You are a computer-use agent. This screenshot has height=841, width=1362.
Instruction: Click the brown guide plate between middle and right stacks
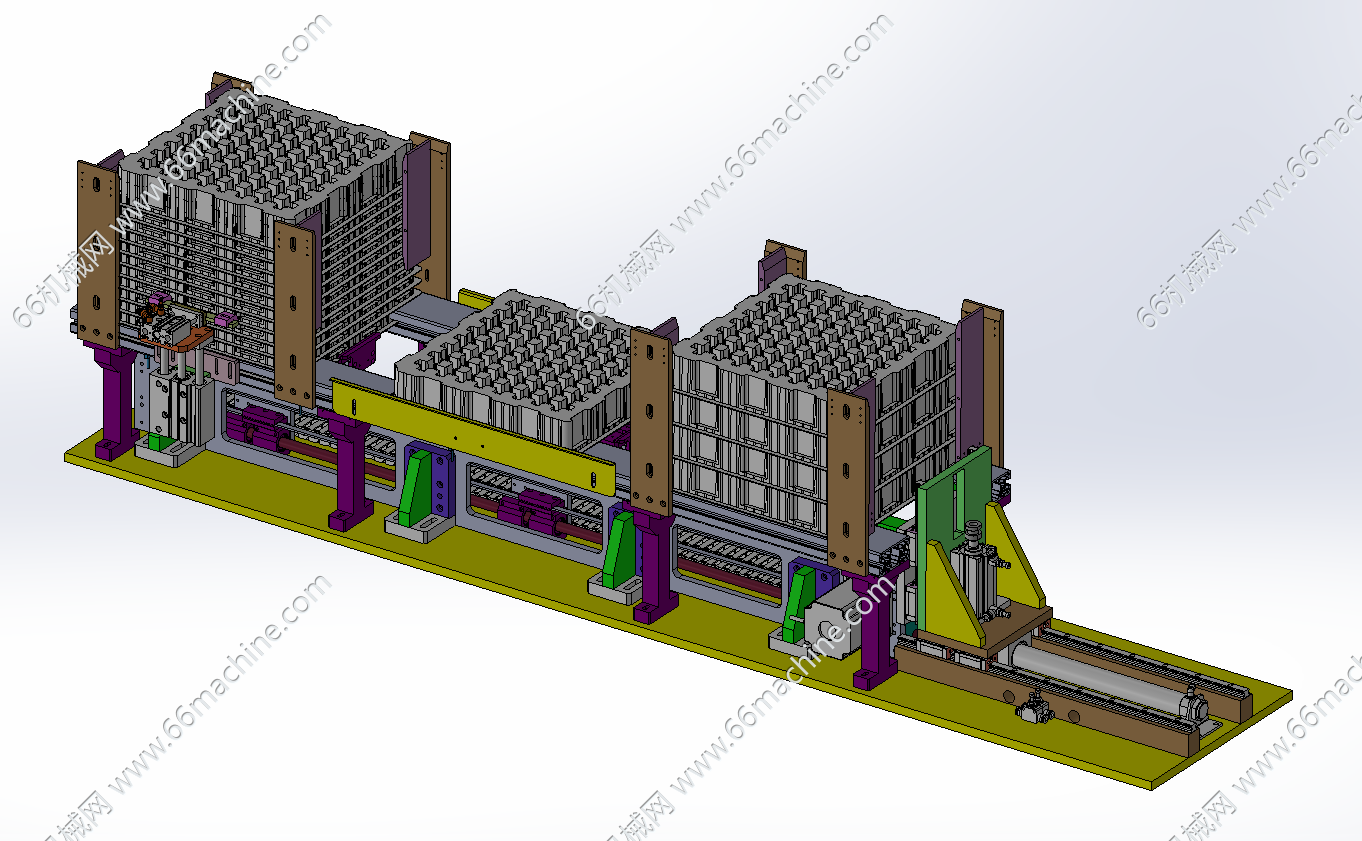click(x=651, y=420)
